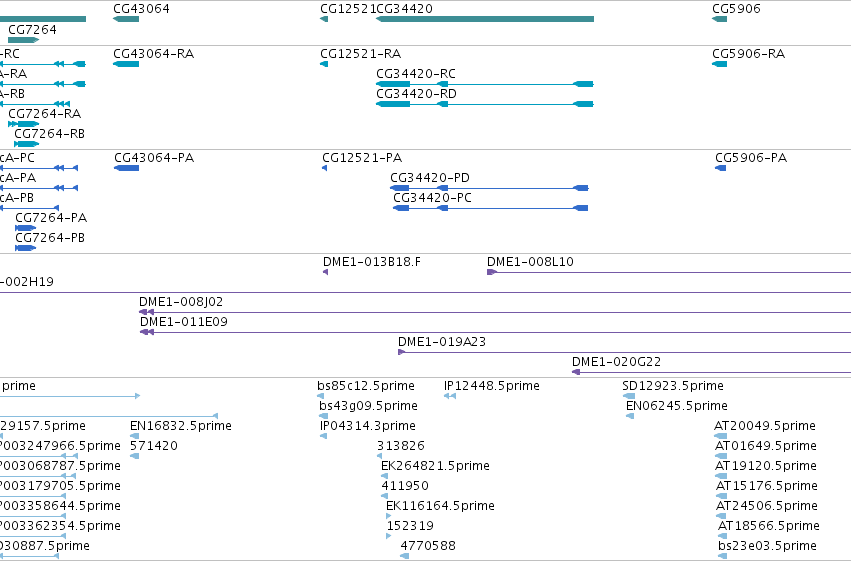Select the CG12521 gene label
The height and width of the screenshot is (561, 851).
click(x=348, y=9)
